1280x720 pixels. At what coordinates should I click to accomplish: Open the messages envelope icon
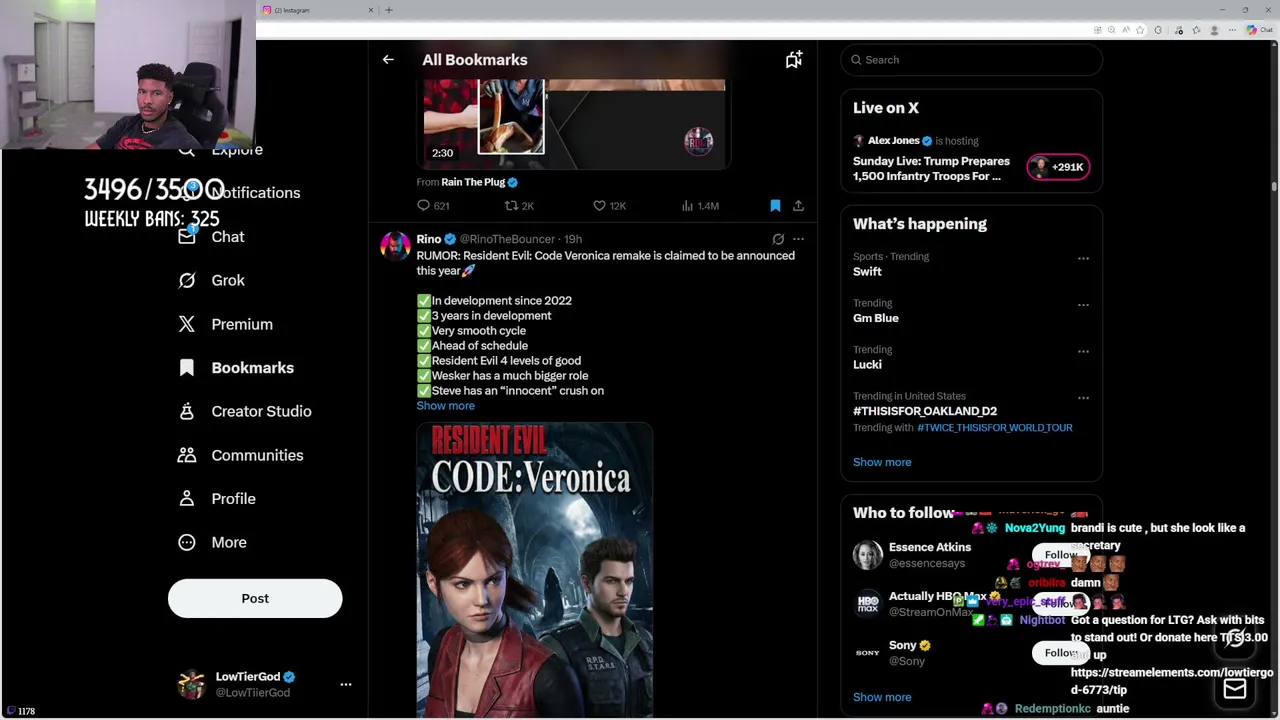(1235, 688)
